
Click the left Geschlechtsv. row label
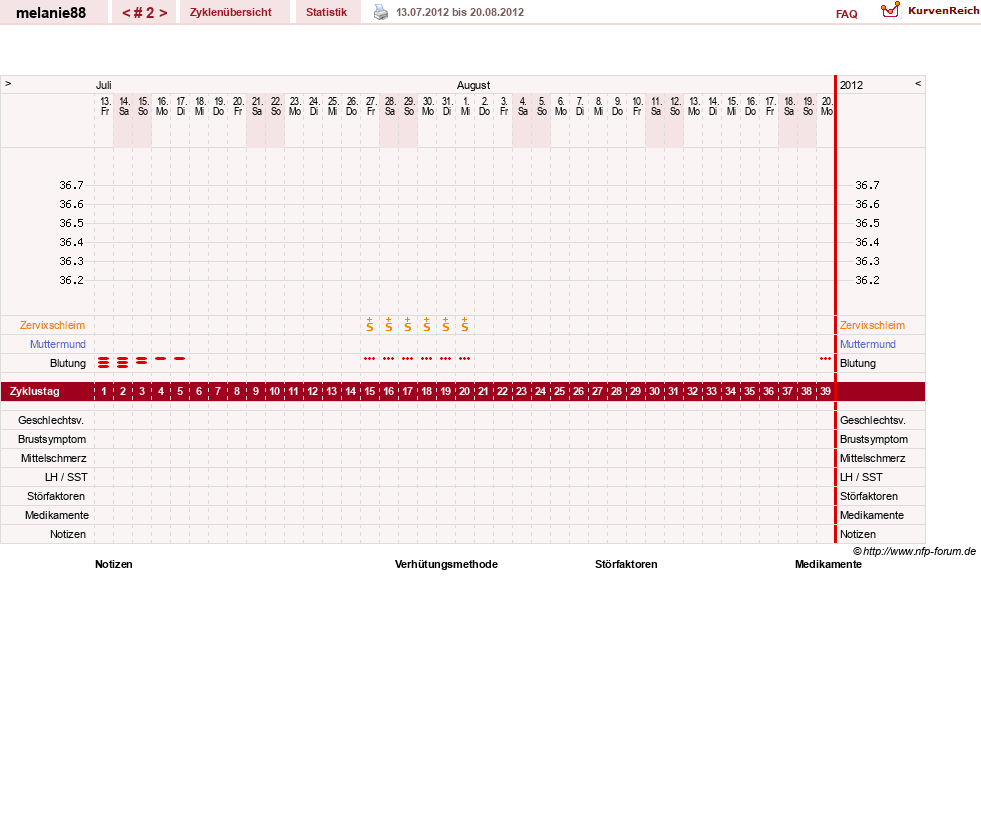[51, 420]
